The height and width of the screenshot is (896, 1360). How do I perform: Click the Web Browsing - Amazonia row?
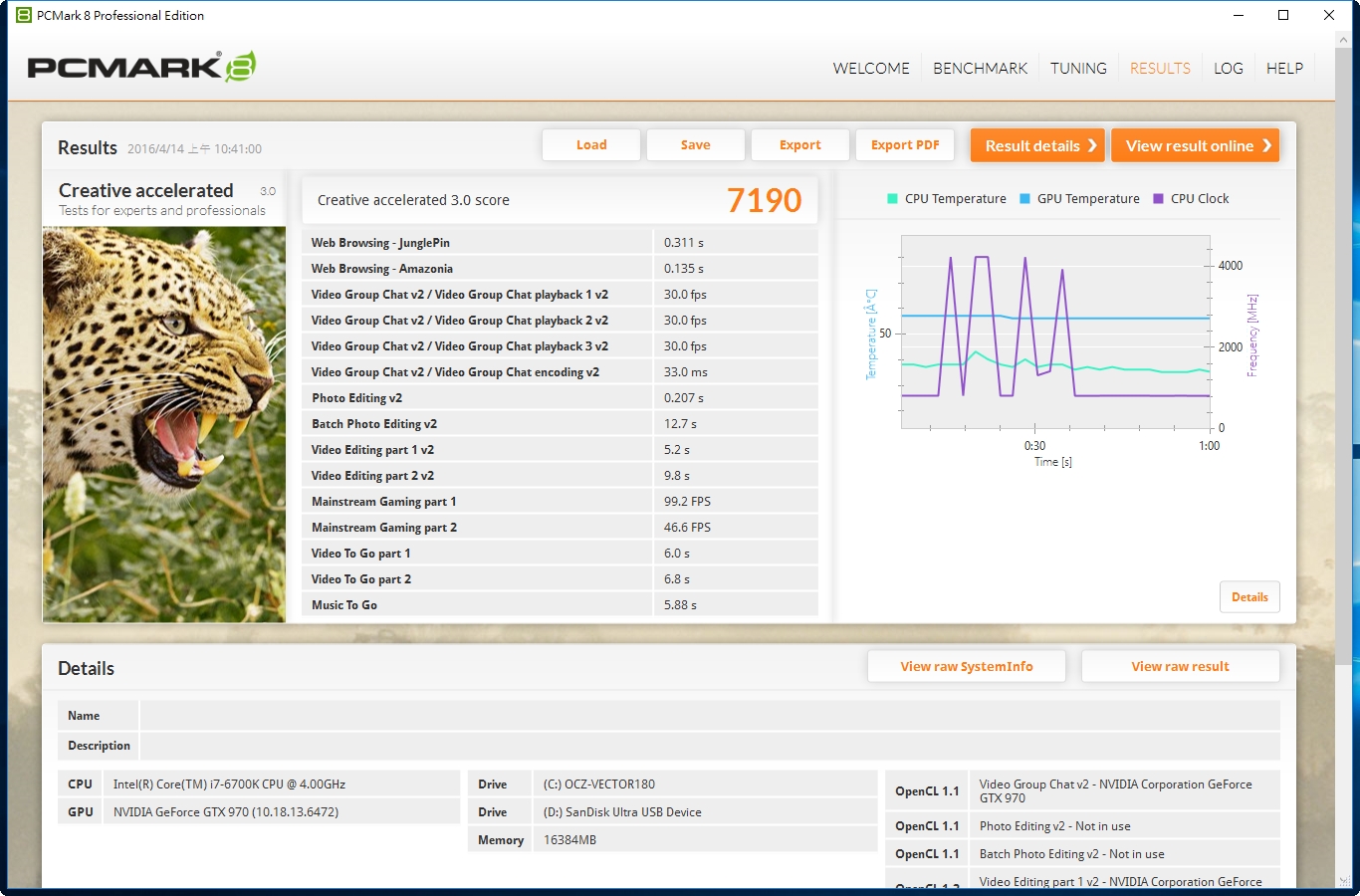pyautogui.click(x=560, y=269)
